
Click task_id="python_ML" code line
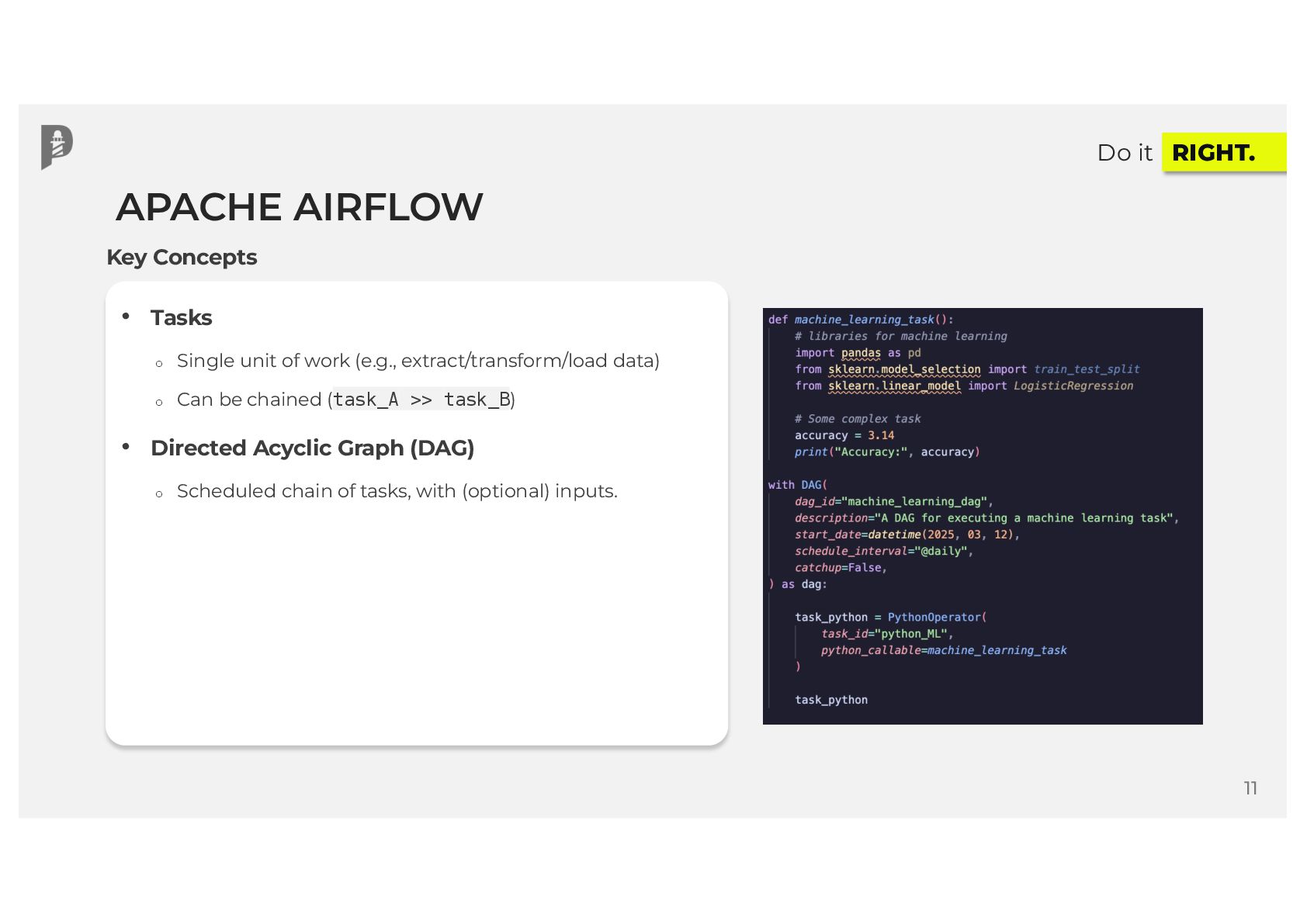[887, 634]
